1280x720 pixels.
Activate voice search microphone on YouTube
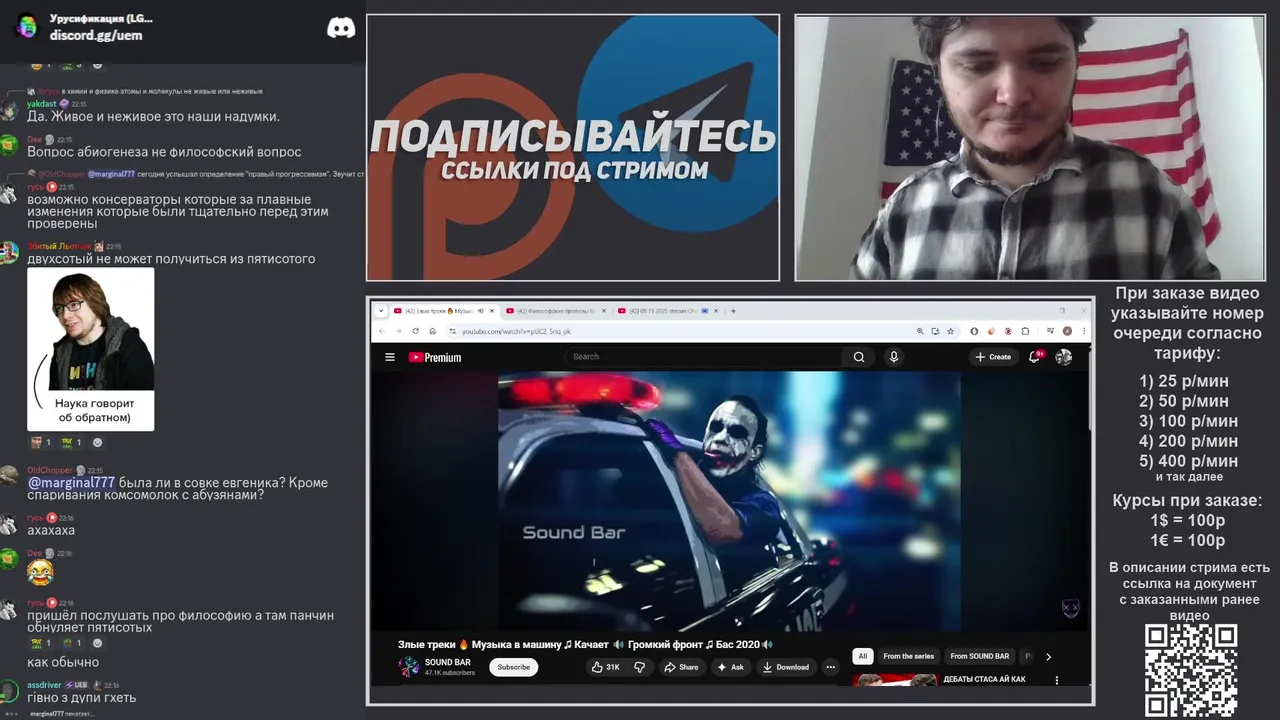tap(894, 357)
